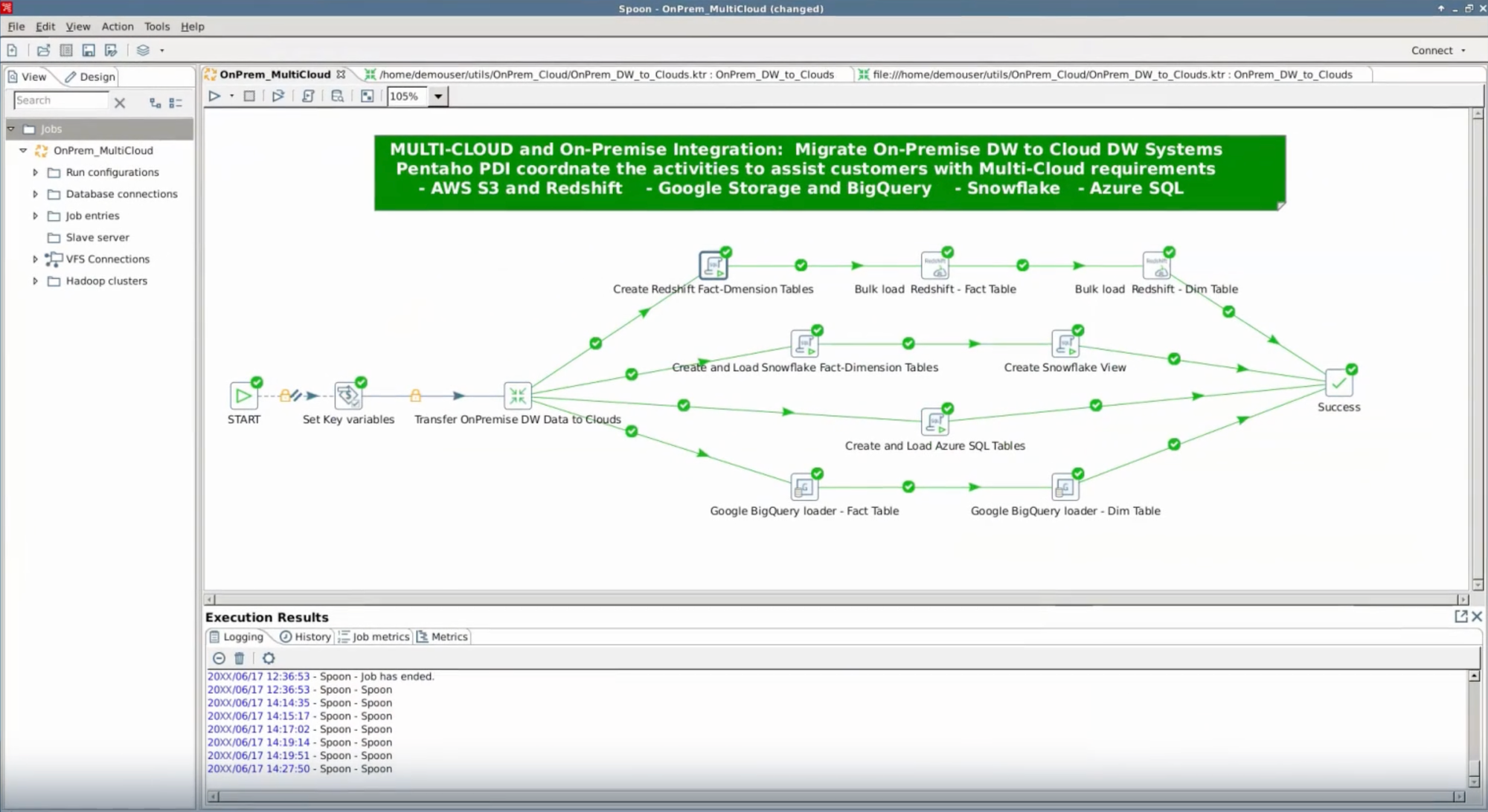Screen dimensions: 1488x812
Task: Collapse the OnPrem_MultiCloud tree node
Action: click(x=23, y=150)
